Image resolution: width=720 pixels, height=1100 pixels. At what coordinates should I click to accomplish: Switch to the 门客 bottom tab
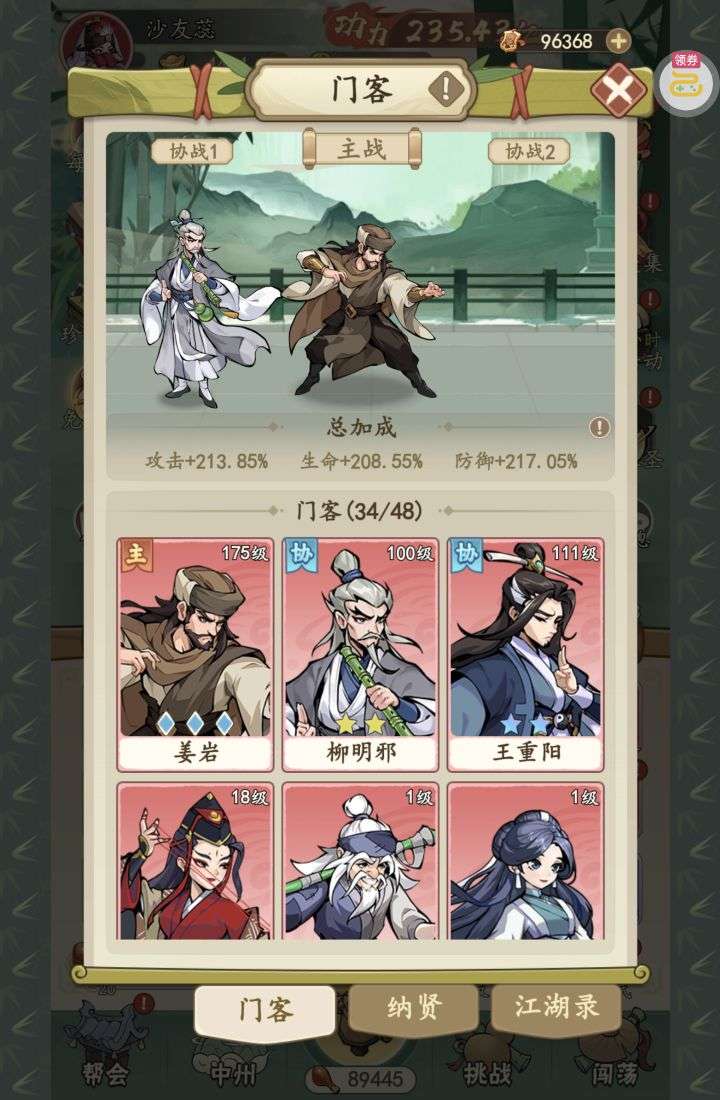tap(265, 1010)
